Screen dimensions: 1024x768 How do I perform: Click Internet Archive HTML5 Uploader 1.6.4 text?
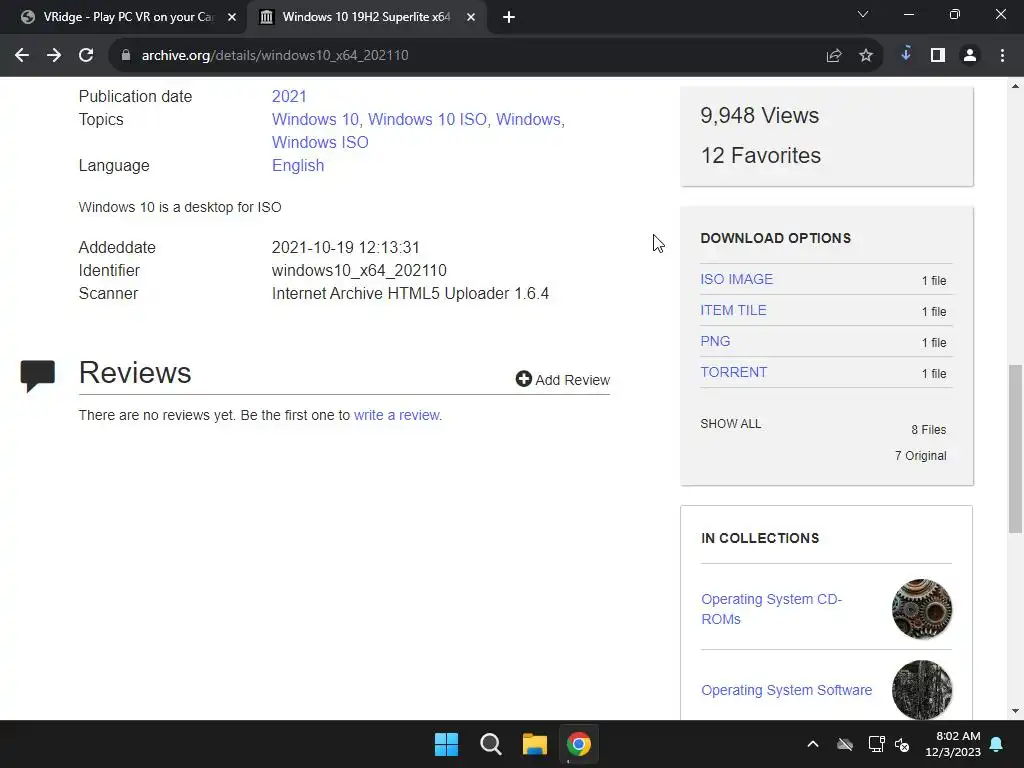coord(410,294)
